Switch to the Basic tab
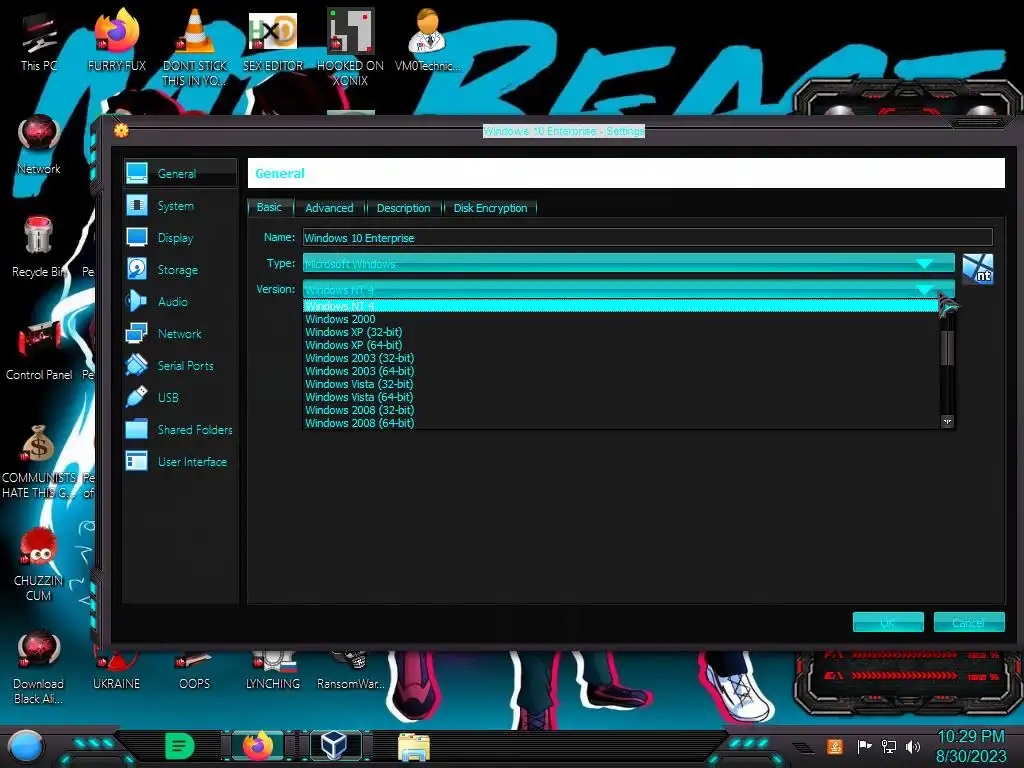The width and height of the screenshot is (1024, 768). [269, 207]
